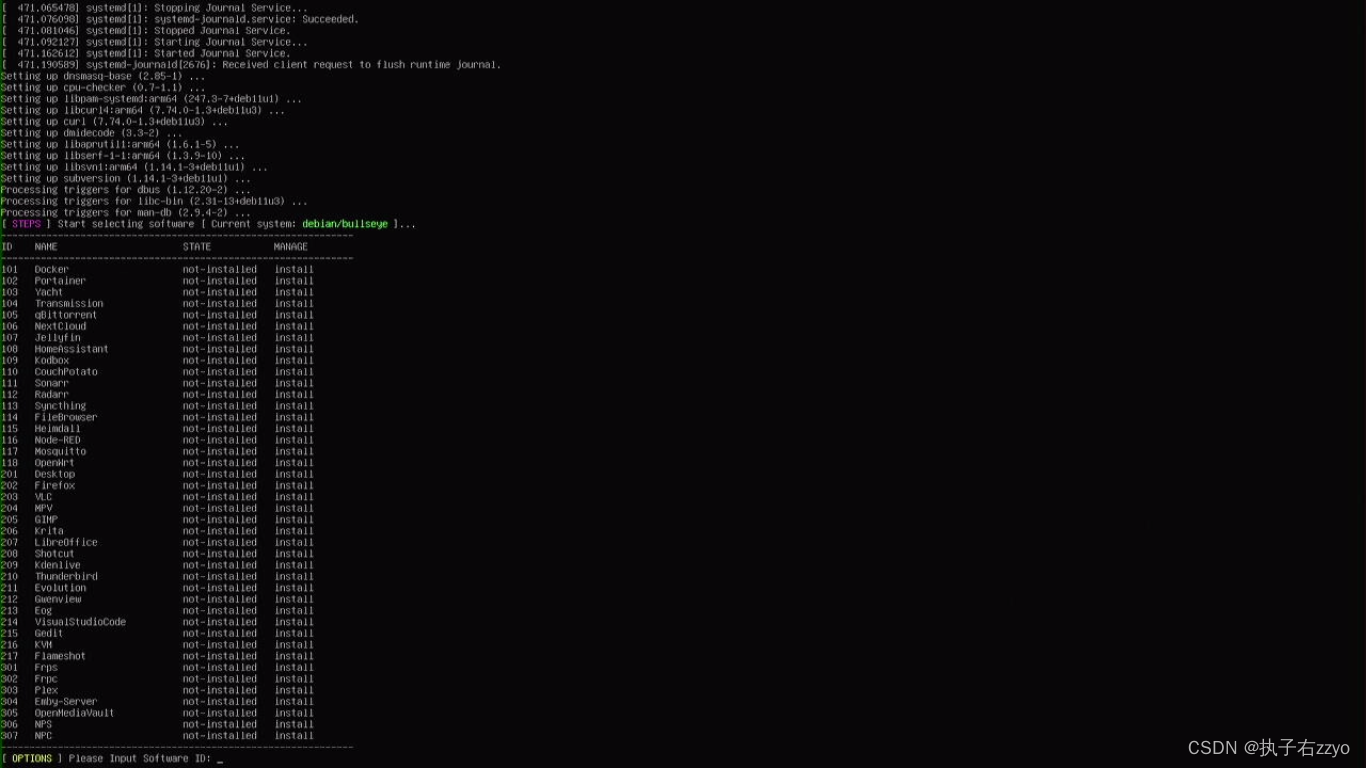This screenshot has height=768, width=1366.
Task: Select the VLC name
Action: [x=44, y=497]
